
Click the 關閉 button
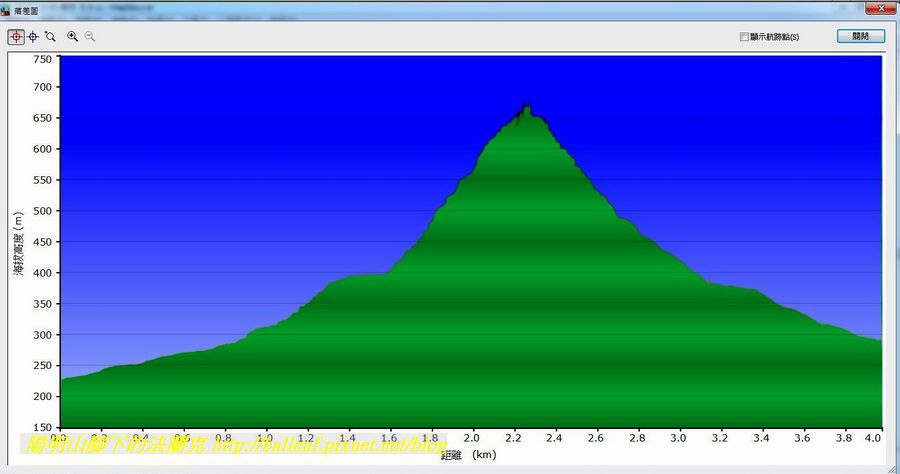coord(860,36)
